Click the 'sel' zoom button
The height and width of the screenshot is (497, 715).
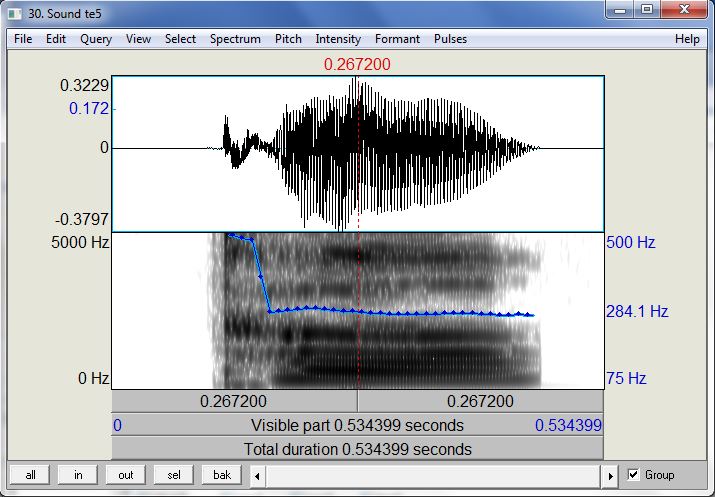pos(174,475)
